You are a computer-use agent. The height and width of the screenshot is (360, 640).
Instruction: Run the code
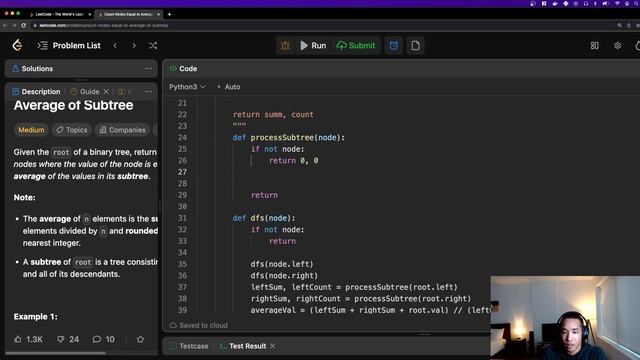313,46
